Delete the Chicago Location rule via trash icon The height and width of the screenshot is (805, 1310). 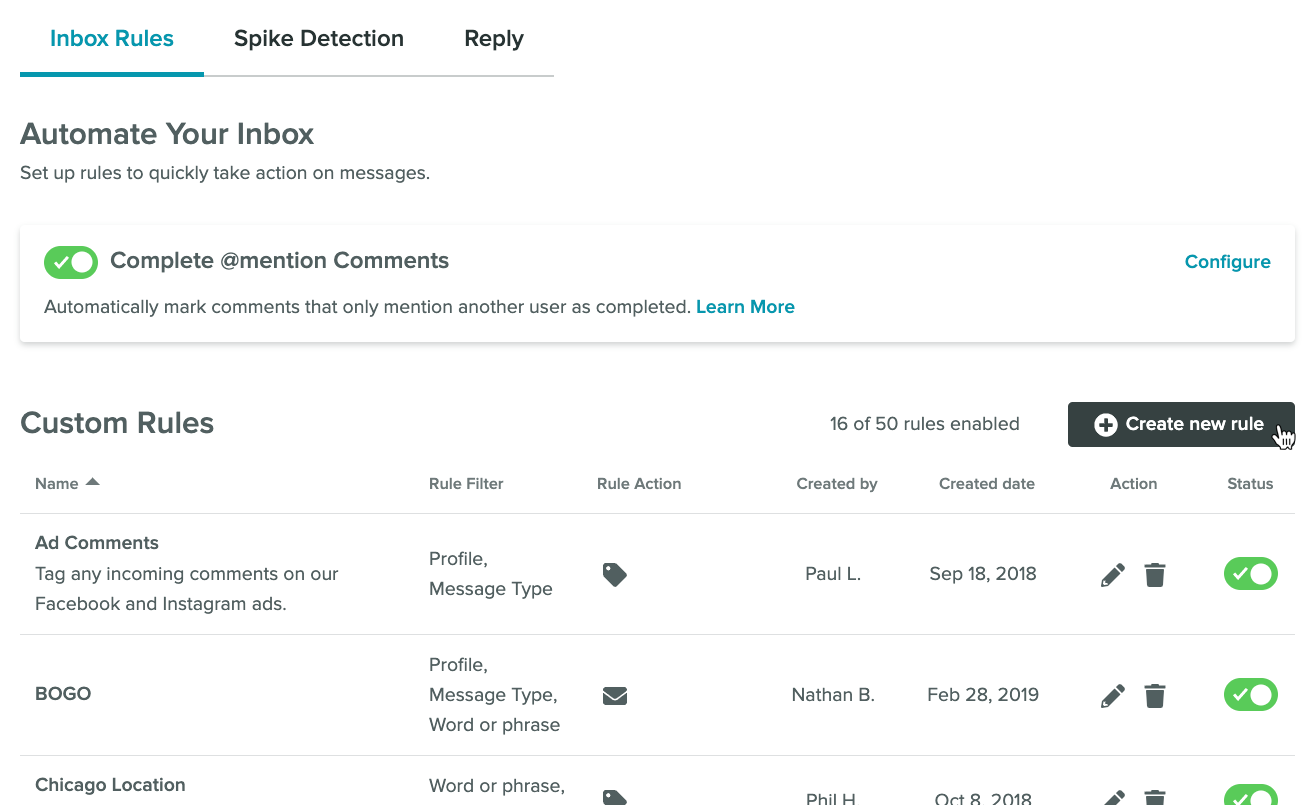(x=1155, y=797)
